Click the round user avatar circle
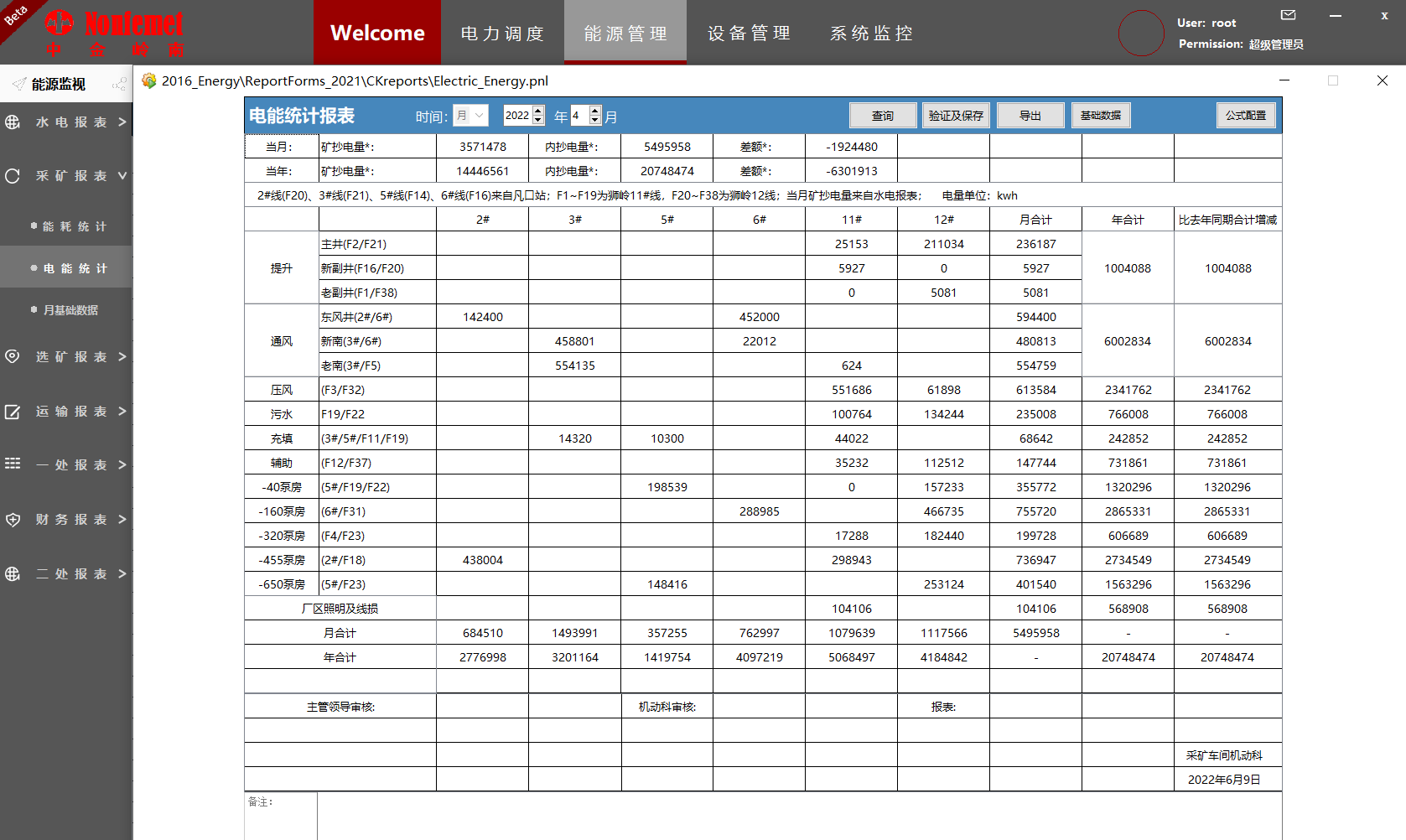The width and height of the screenshot is (1406, 840). [x=1141, y=33]
